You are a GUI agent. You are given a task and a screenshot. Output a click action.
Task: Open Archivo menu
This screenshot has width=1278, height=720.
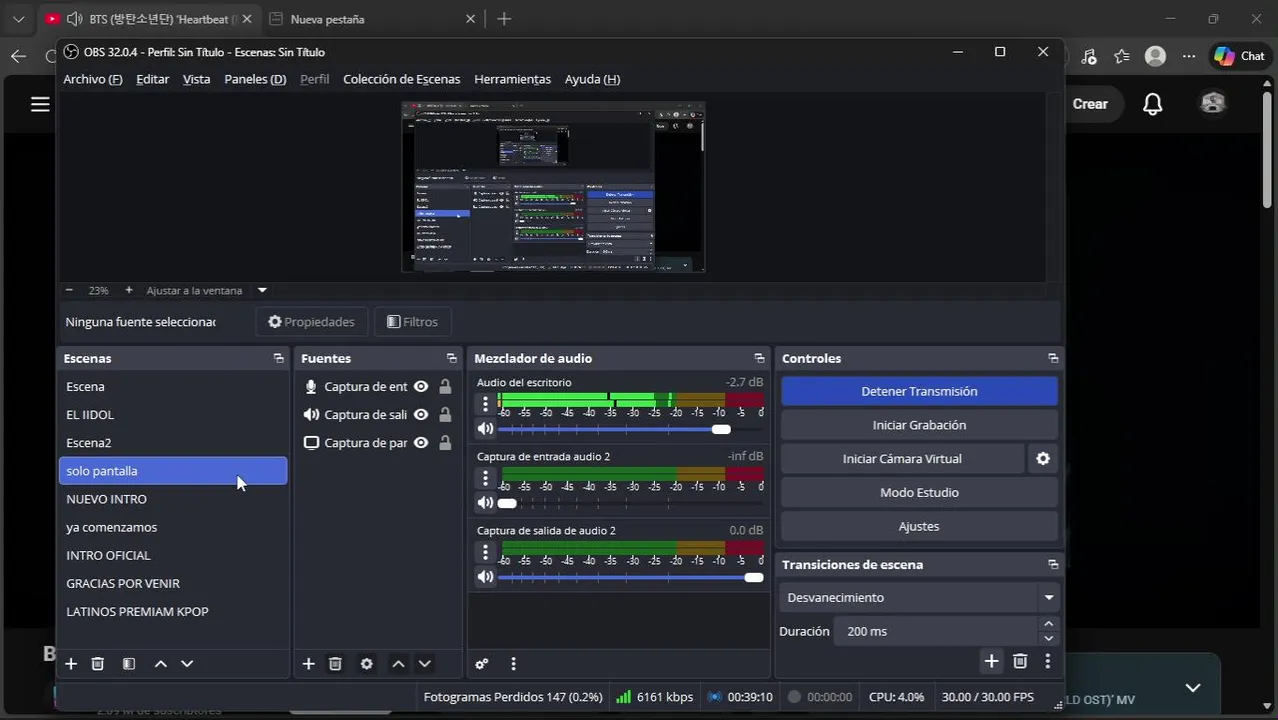[92, 79]
